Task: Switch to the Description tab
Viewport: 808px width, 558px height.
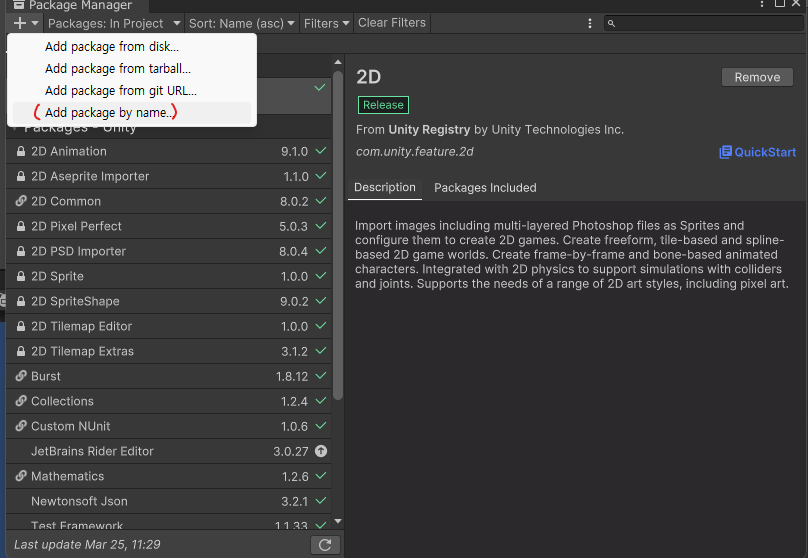Action: pyautogui.click(x=385, y=188)
